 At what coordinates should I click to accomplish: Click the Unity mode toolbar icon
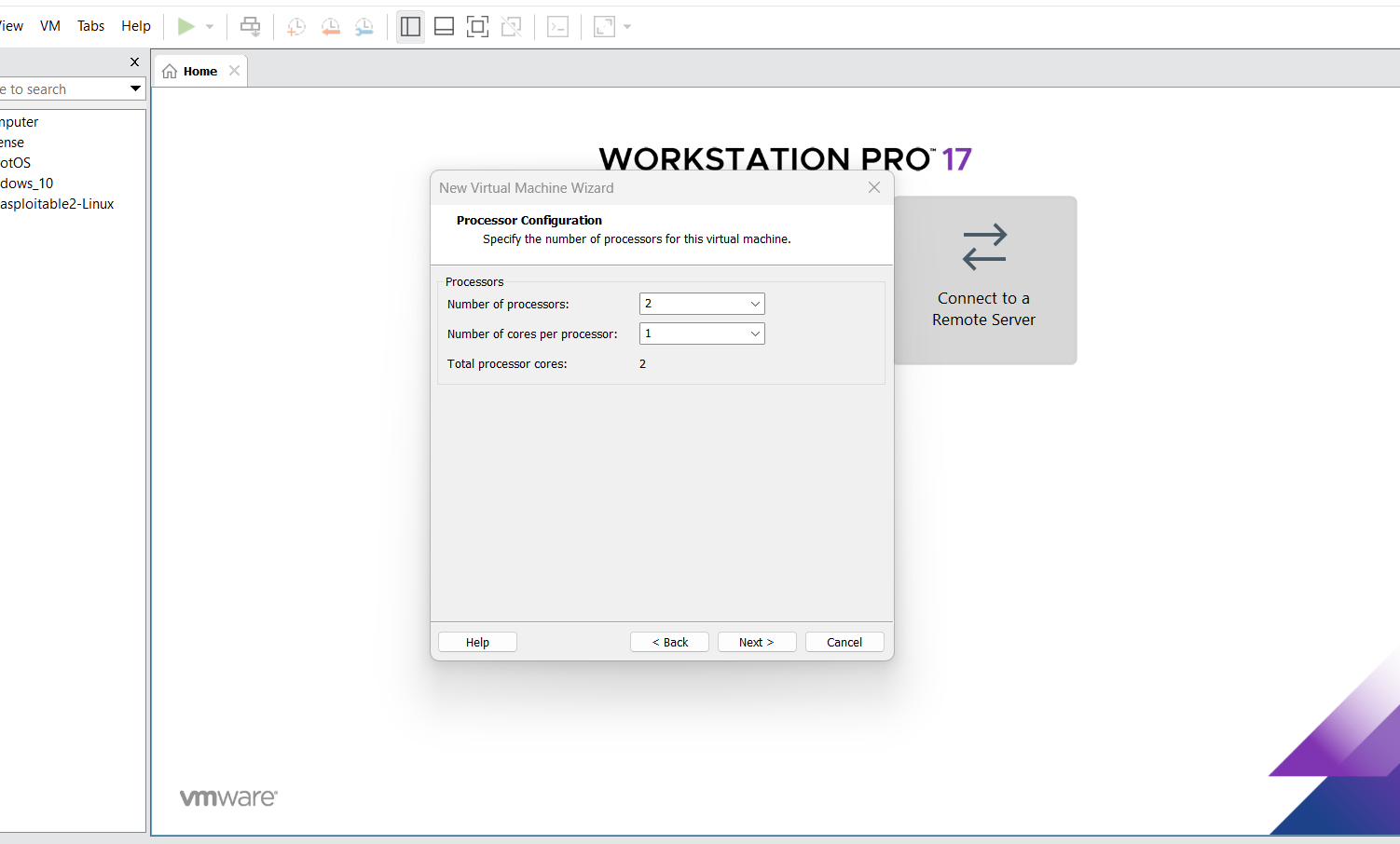click(512, 27)
